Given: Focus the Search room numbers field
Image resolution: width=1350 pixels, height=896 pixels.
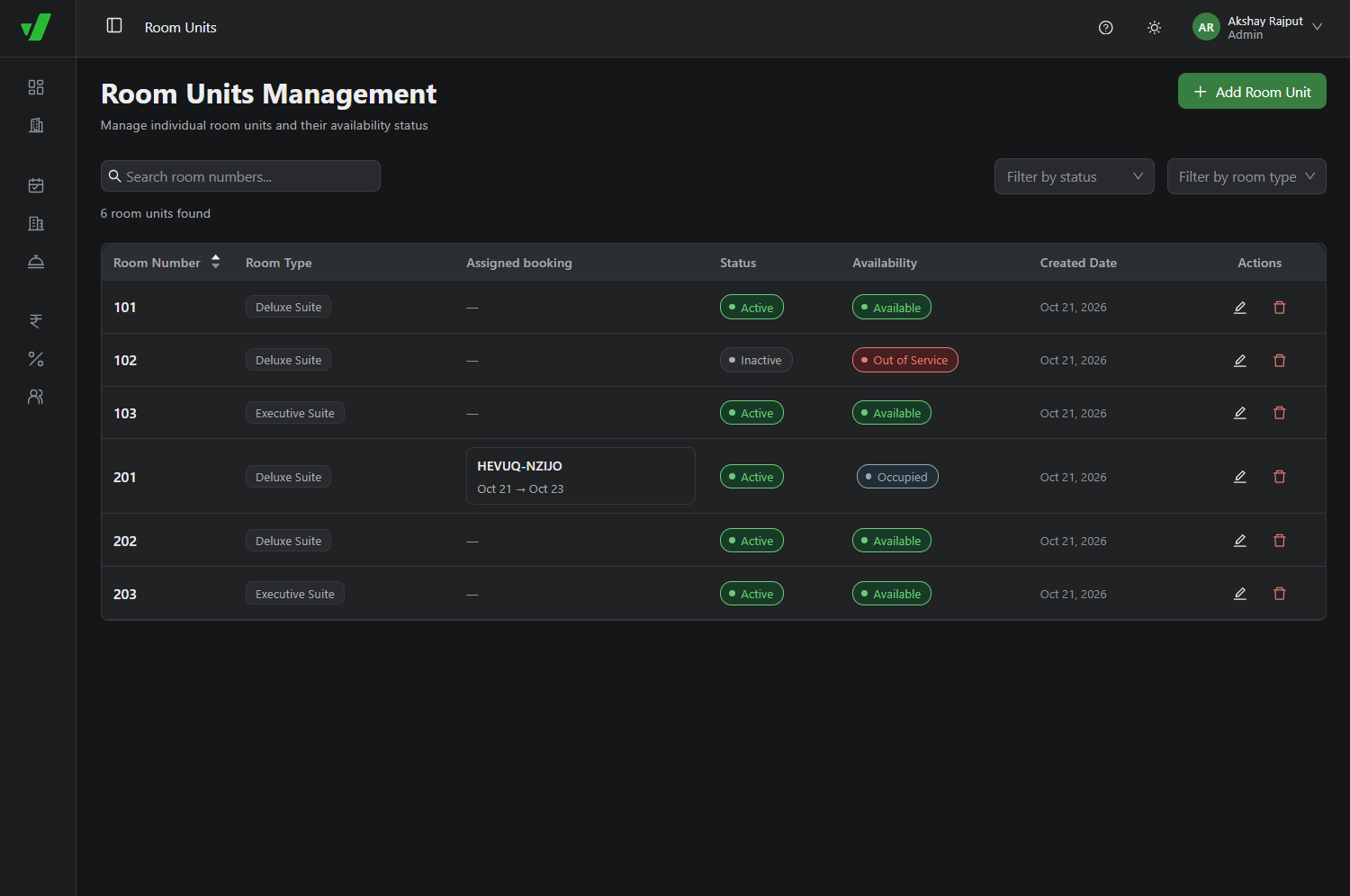Looking at the screenshot, I should 240,176.
